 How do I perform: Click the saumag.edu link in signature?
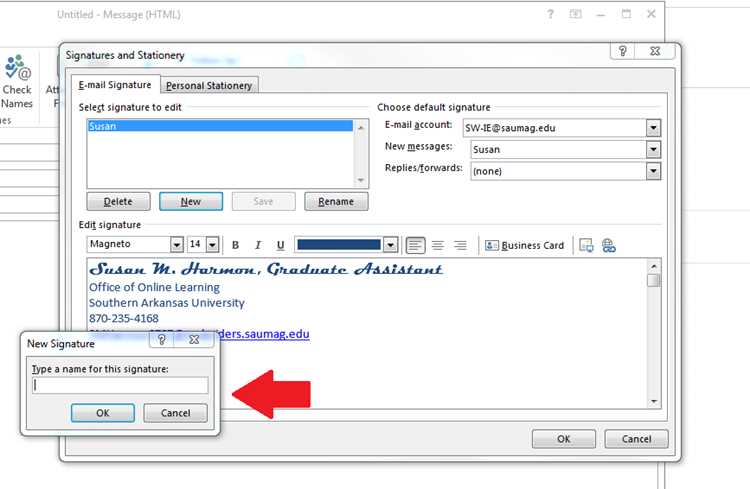(x=265, y=333)
